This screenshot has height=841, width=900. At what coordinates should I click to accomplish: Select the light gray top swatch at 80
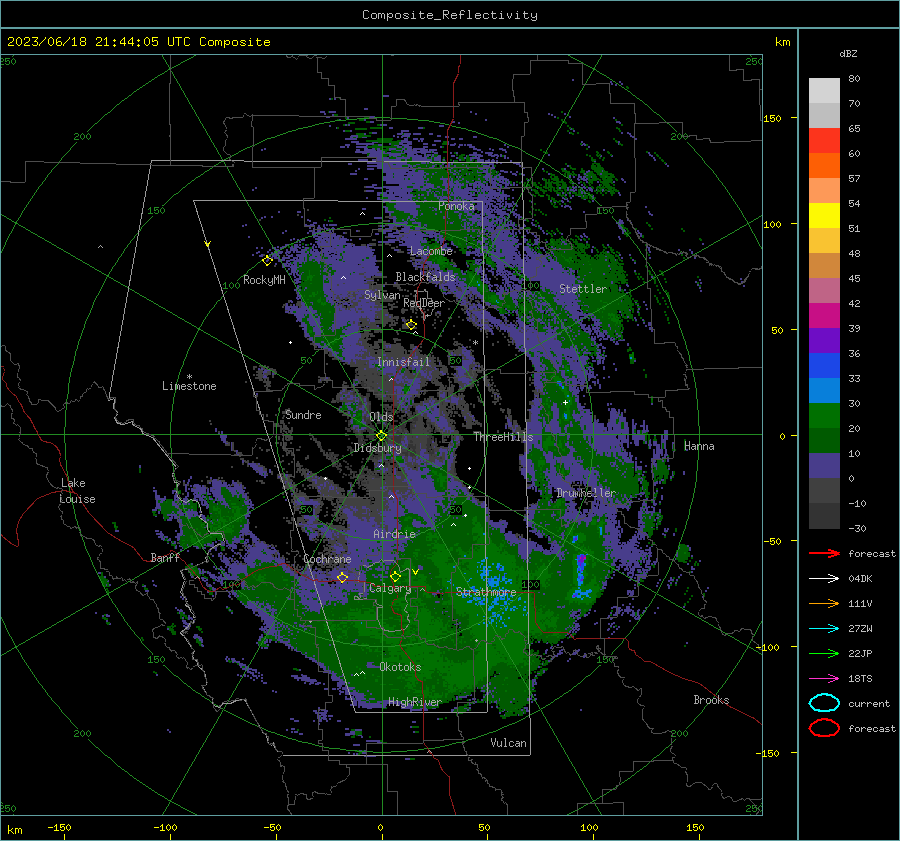[824, 91]
